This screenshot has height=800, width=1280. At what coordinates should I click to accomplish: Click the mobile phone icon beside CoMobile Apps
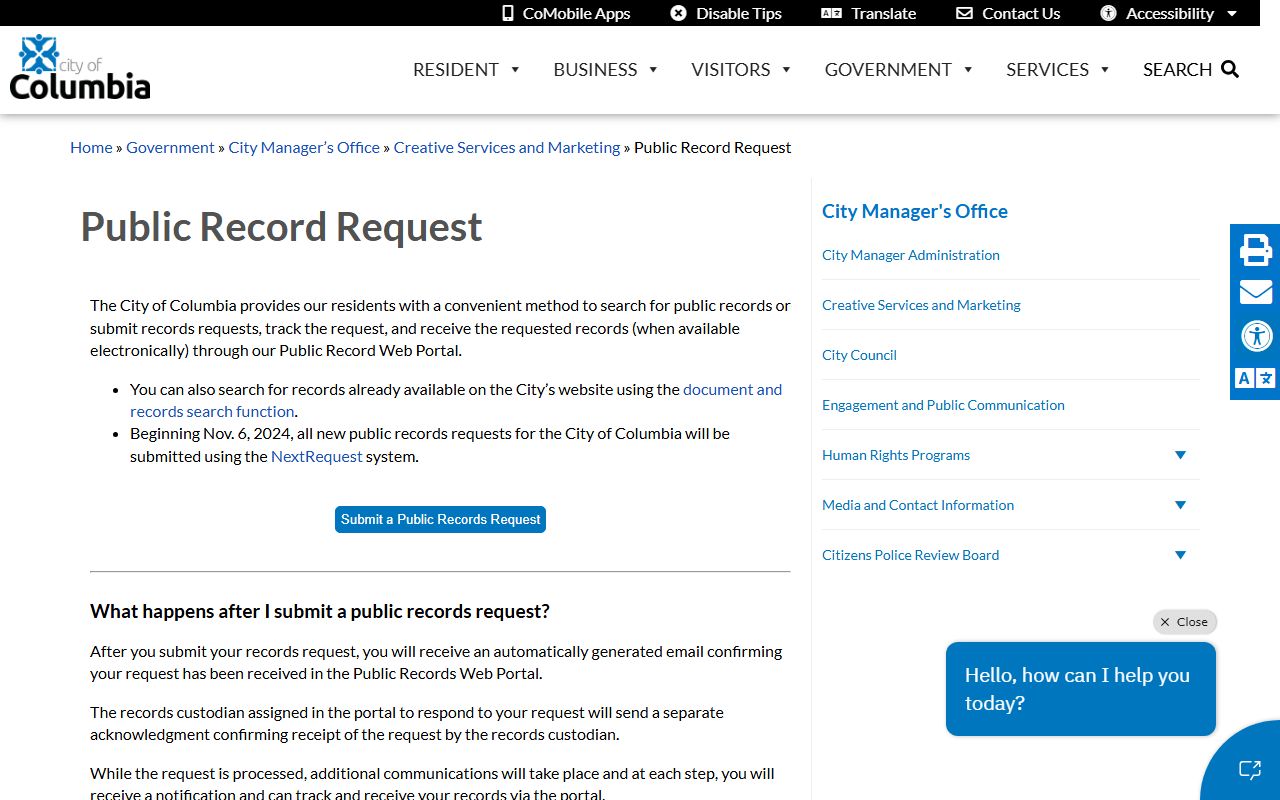[508, 13]
